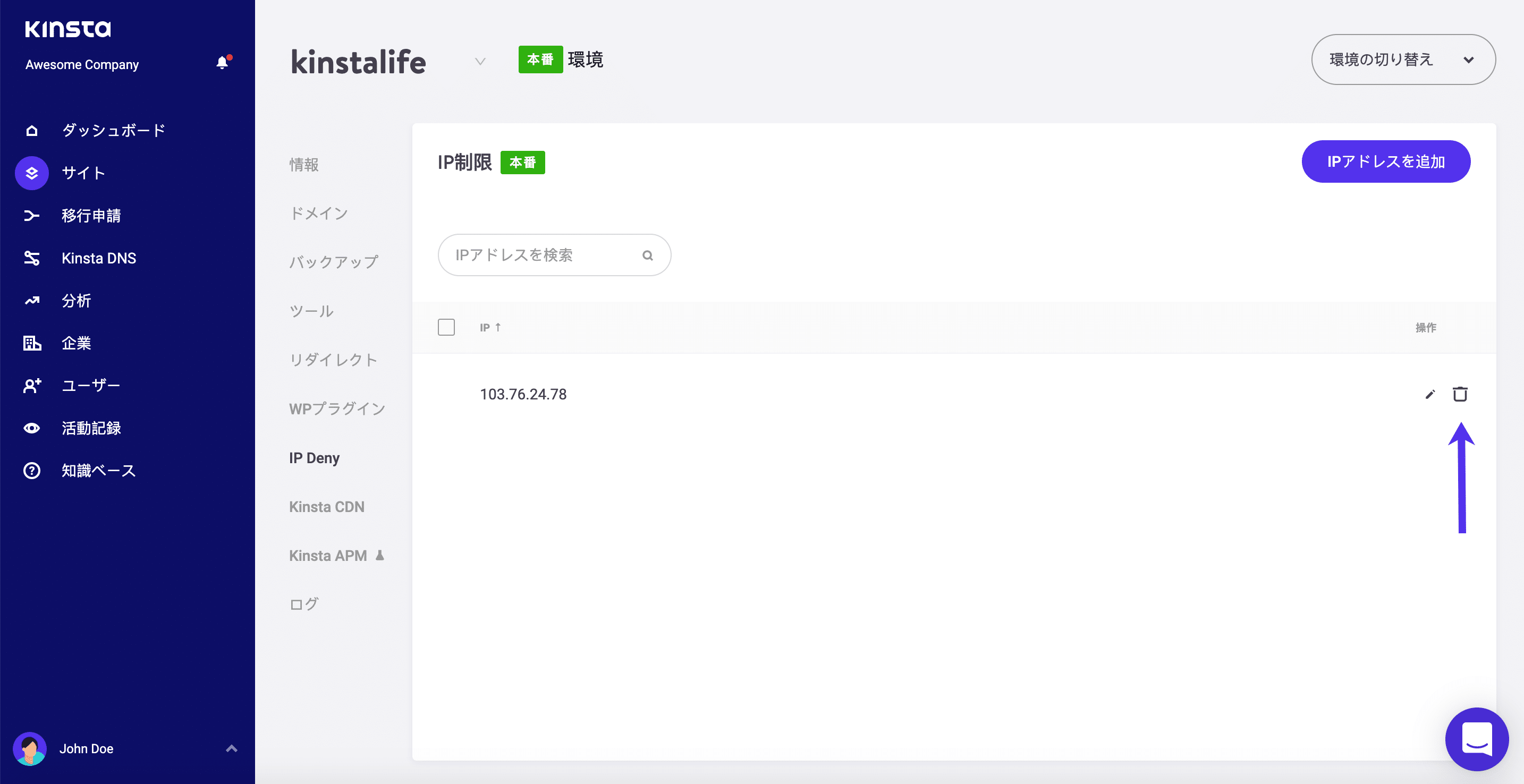The height and width of the screenshot is (784, 1524).
Task: Select the IP Deny tab
Action: (x=314, y=458)
